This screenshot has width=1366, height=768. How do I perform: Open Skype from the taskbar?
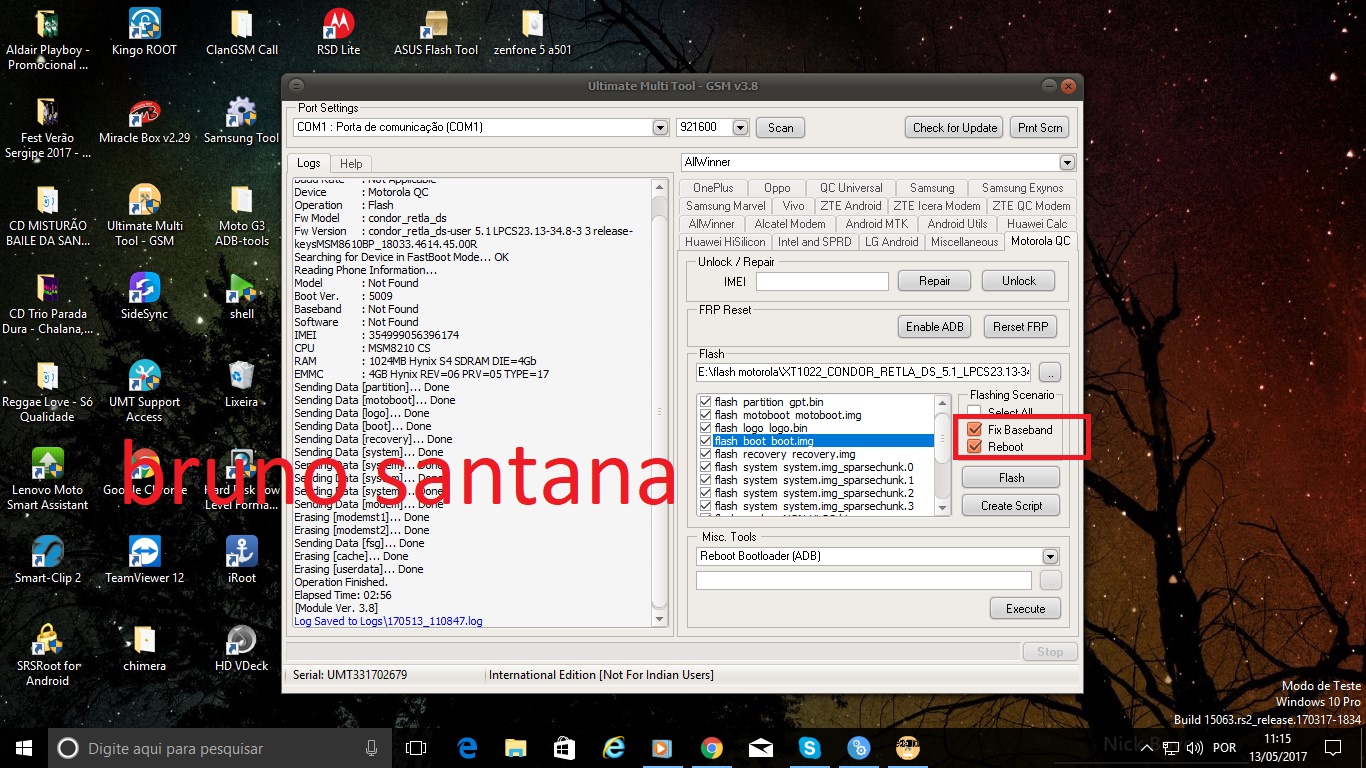coord(810,748)
